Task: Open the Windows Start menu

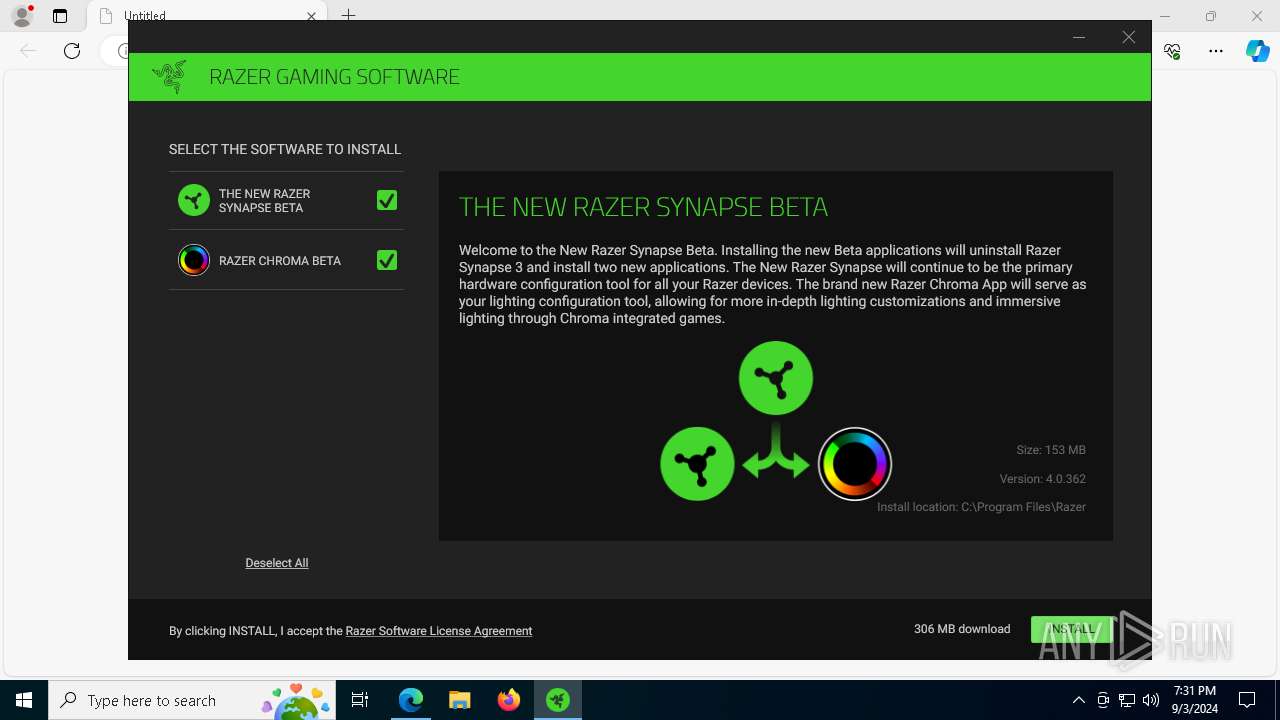Action: [24, 700]
